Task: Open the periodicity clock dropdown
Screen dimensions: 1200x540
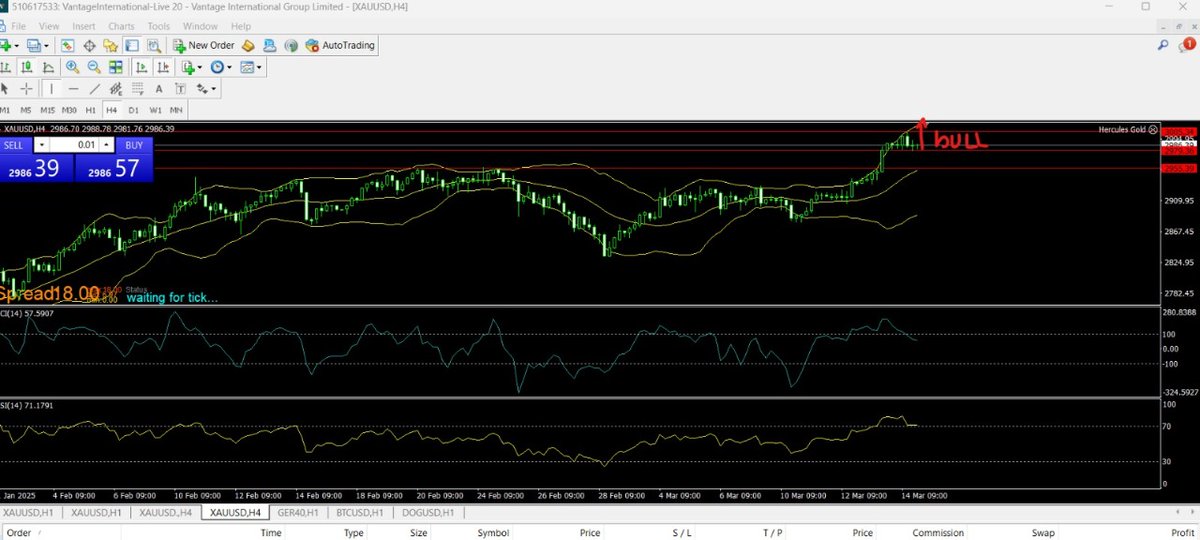Action: [220, 67]
